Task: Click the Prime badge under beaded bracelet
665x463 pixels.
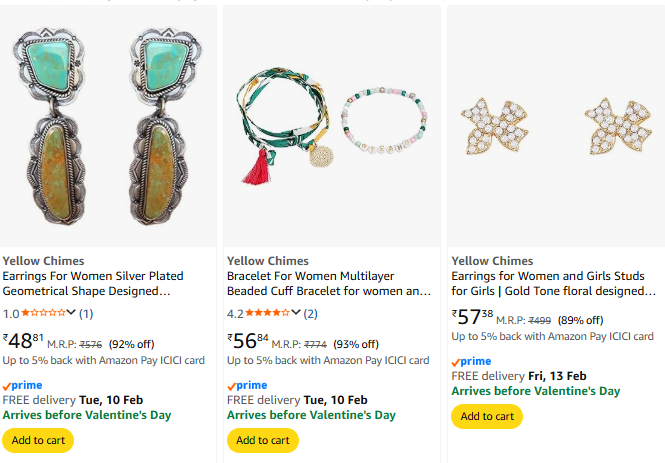Action: (247, 385)
